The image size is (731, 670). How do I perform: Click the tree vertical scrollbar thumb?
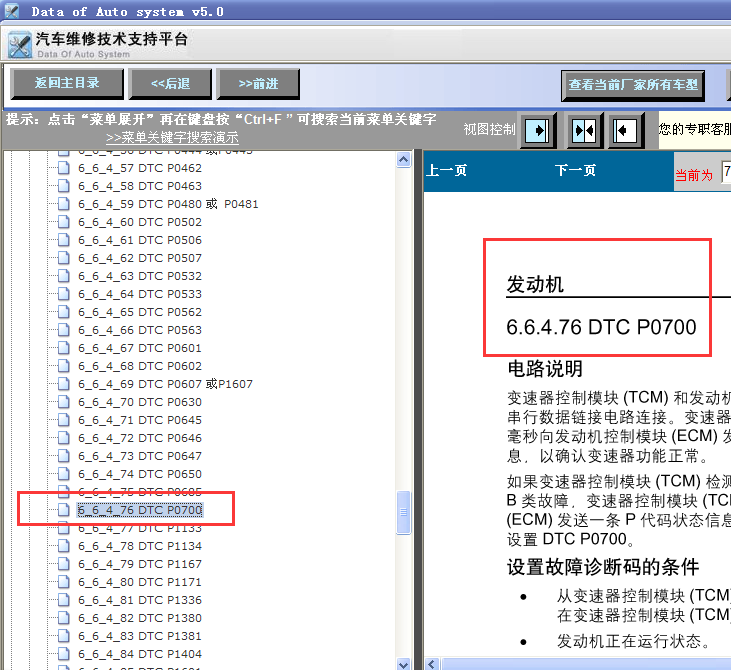tap(404, 512)
